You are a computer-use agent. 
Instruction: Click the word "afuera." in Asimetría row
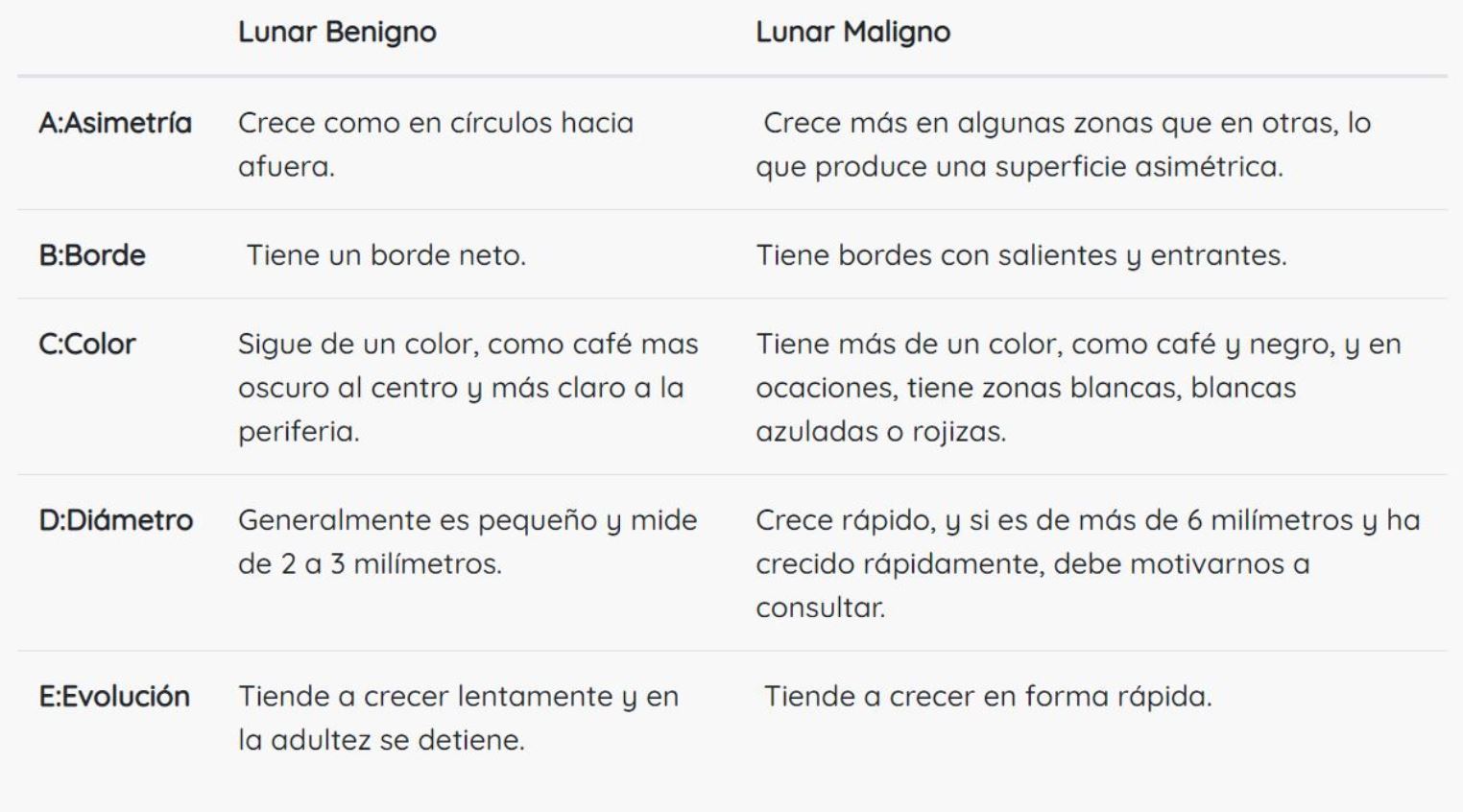click(286, 167)
